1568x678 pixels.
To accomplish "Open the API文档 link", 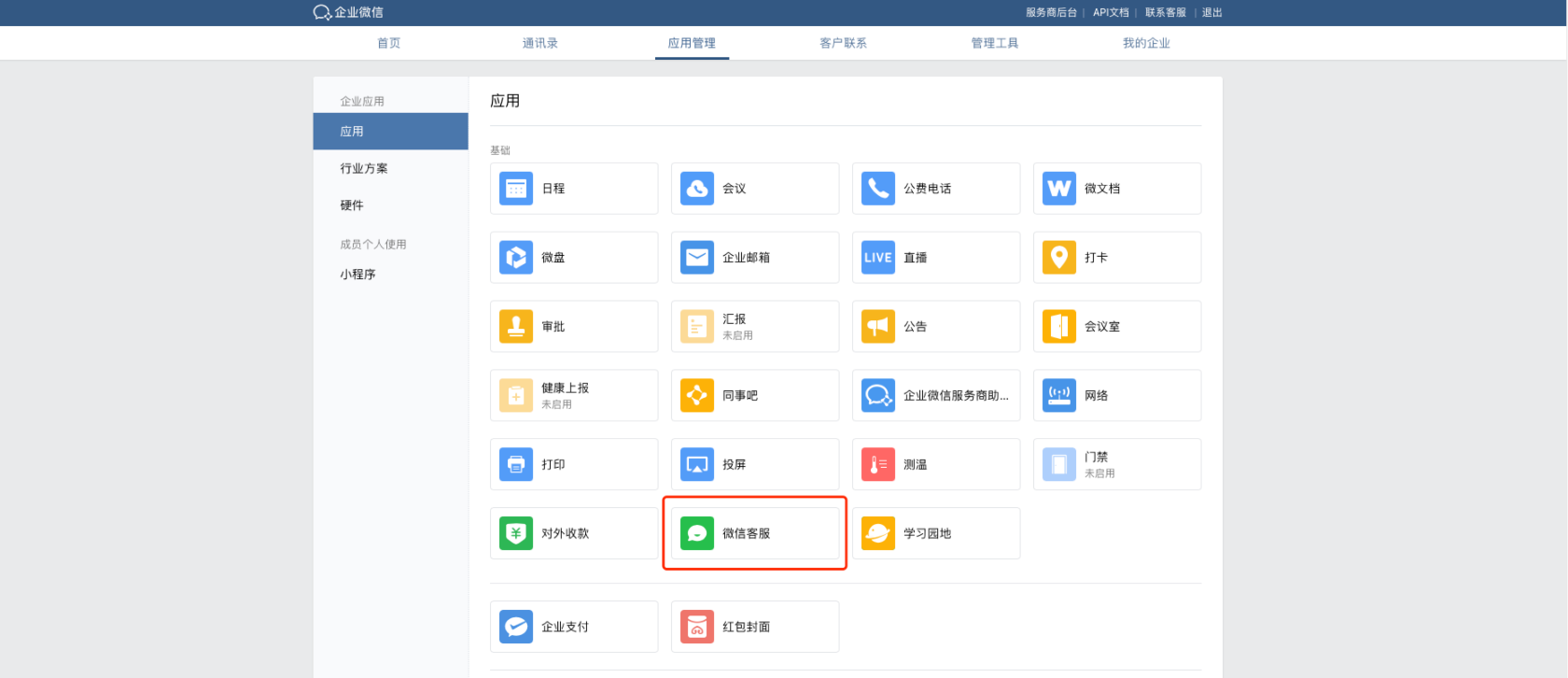I will tap(1111, 12).
